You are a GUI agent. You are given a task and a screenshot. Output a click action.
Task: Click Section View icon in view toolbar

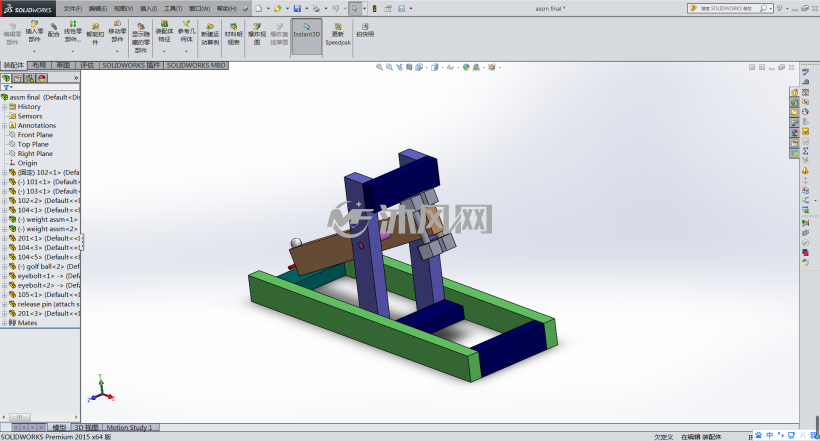click(x=409, y=67)
